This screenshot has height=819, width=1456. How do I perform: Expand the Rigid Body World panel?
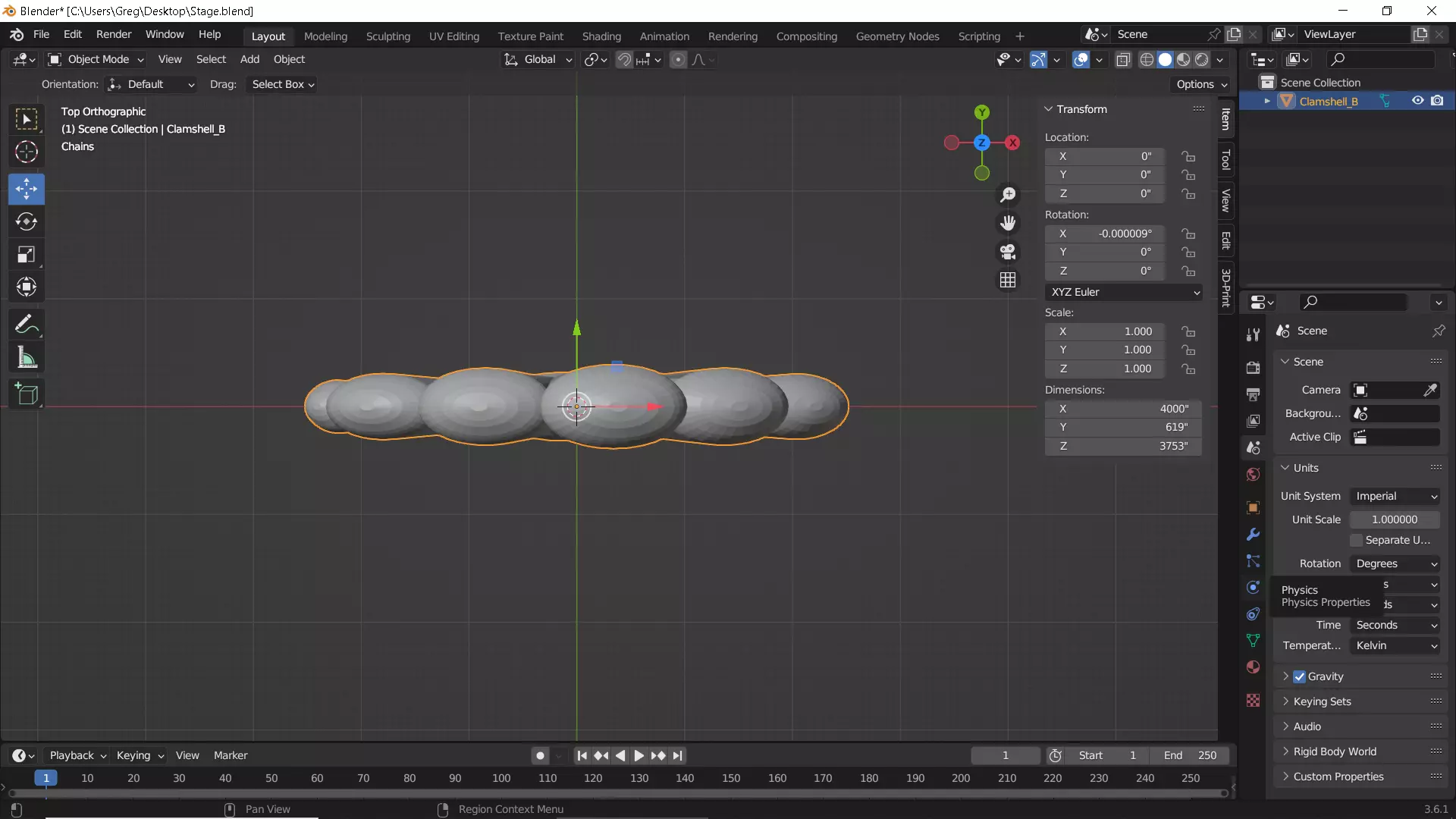click(x=1335, y=752)
